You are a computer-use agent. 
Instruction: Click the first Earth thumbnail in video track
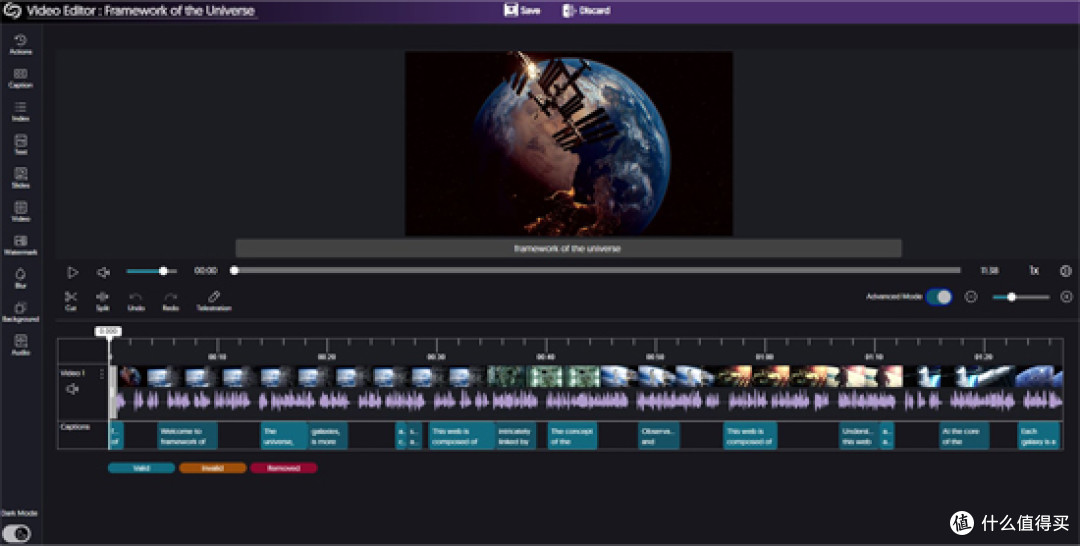point(129,376)
